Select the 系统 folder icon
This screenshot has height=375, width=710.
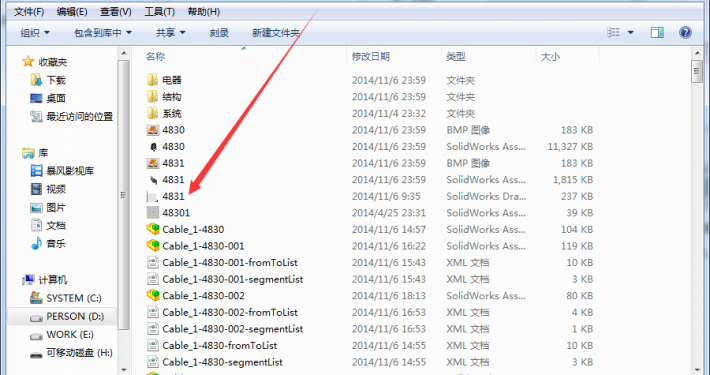[153, 113]
